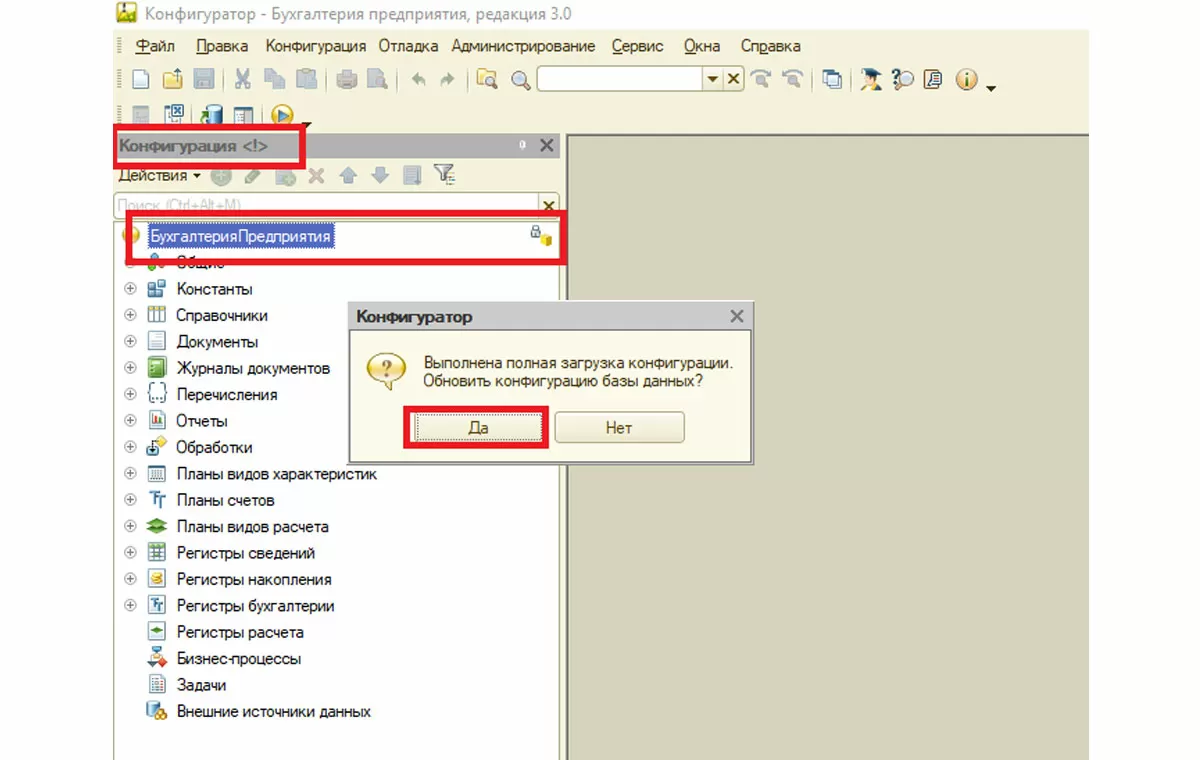Image resolution: width=1200 pixels, height=760 pixels.
Task: Click the Save diskette icon
Action: point(203,80)
